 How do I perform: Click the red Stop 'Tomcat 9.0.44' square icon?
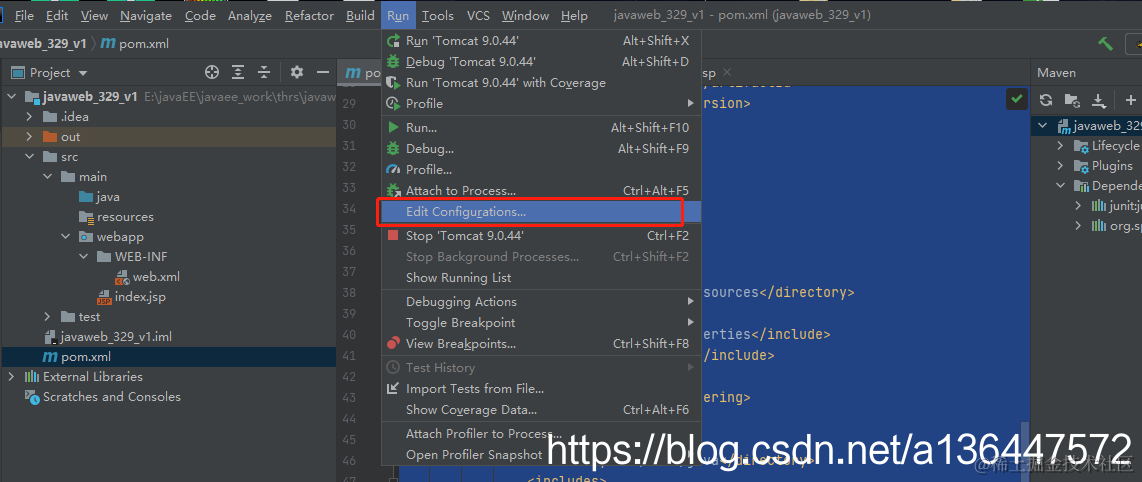click(x=393, y=235)
